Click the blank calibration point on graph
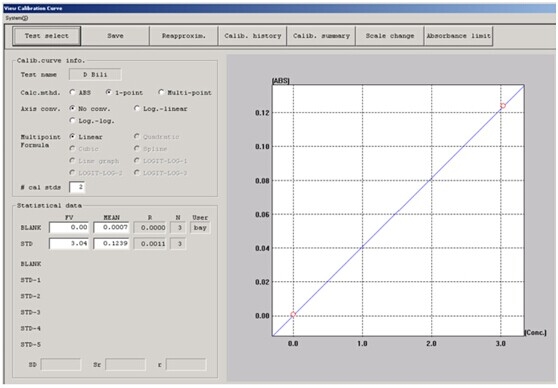 293,314
